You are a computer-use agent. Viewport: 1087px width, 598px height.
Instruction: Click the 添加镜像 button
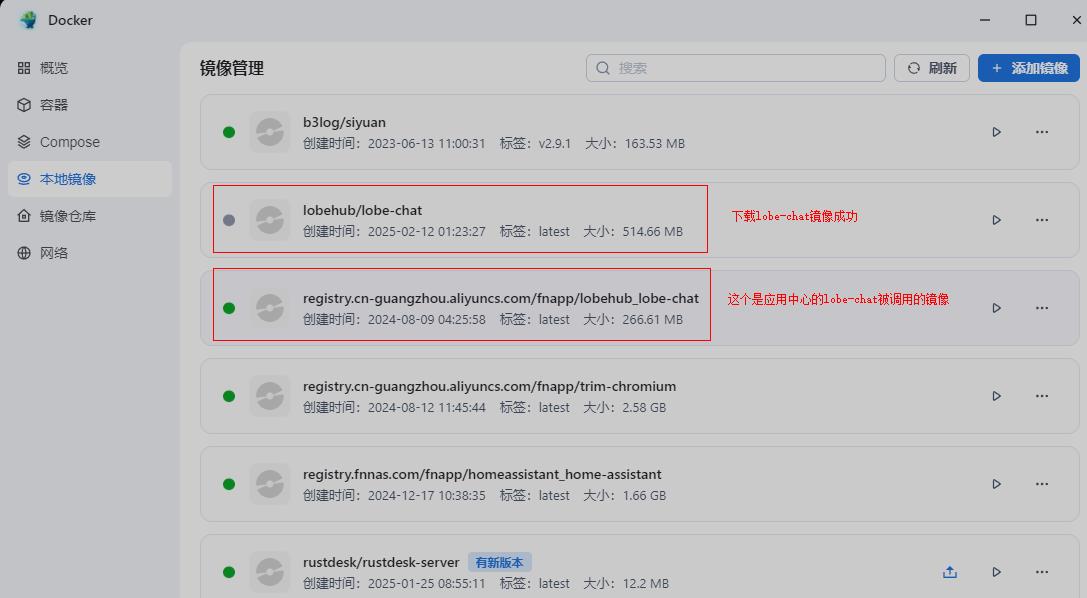click(x=1029, y=68)
